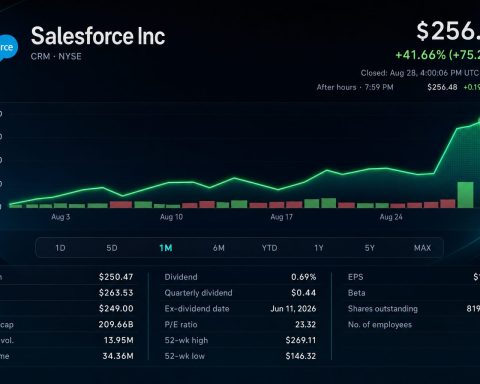Screen dimensions: 480x384
Task: Click the Closed: Aug 28 timestamp
Action: 420,73
